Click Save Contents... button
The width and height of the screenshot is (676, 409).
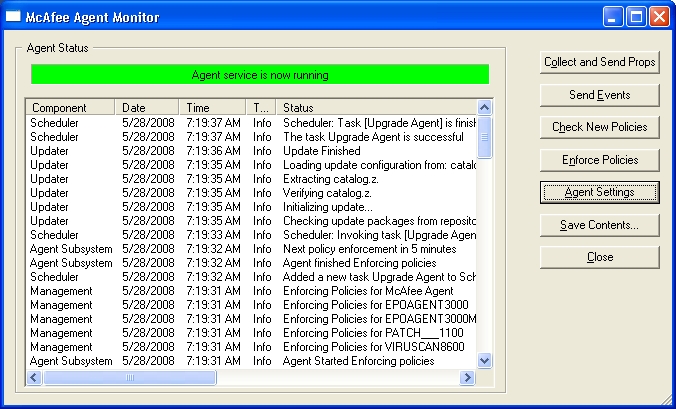point(600,225)
